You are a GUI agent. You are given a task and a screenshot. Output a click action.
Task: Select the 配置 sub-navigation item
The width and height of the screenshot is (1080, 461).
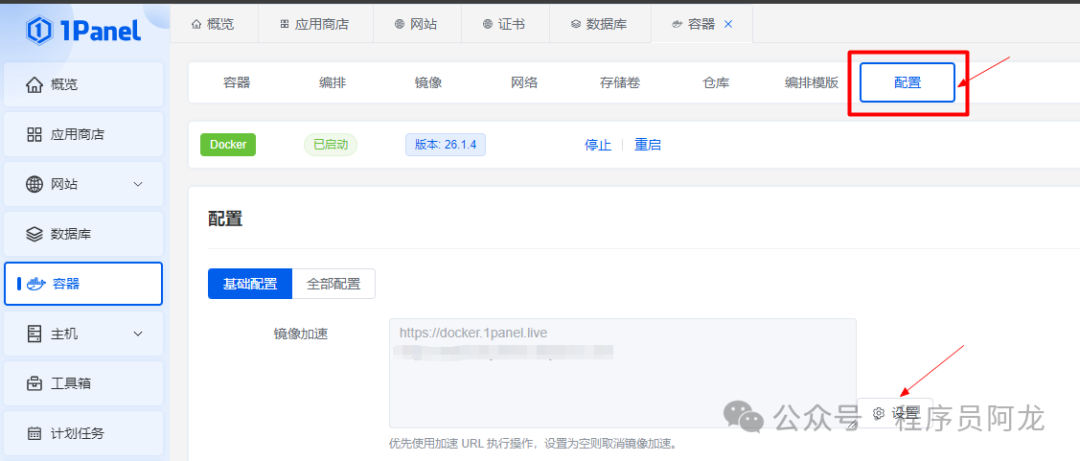pos(908,83)
